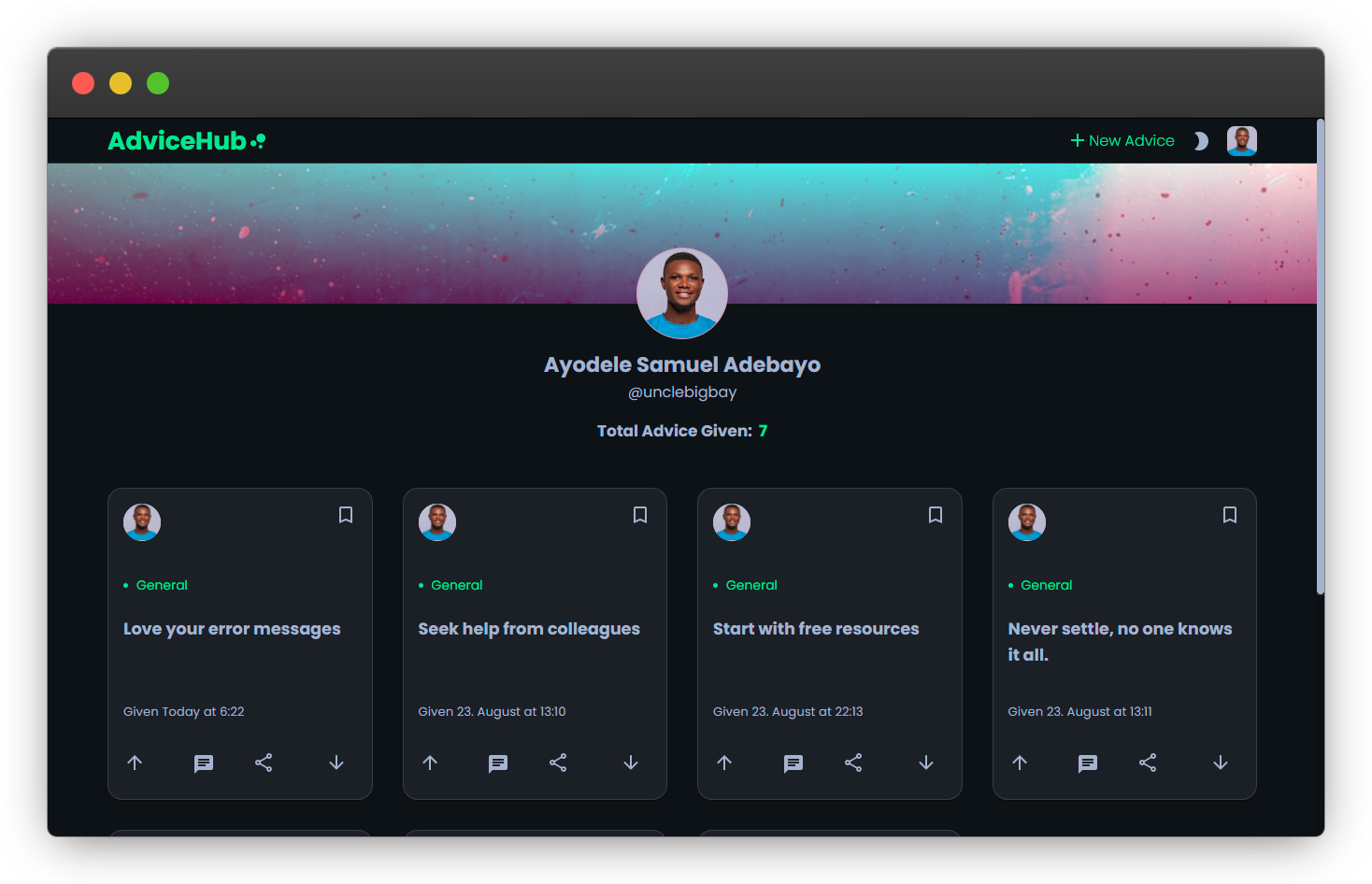Minimize the window with the yellow button
The image size is (1372, 884).
(121, 83)
